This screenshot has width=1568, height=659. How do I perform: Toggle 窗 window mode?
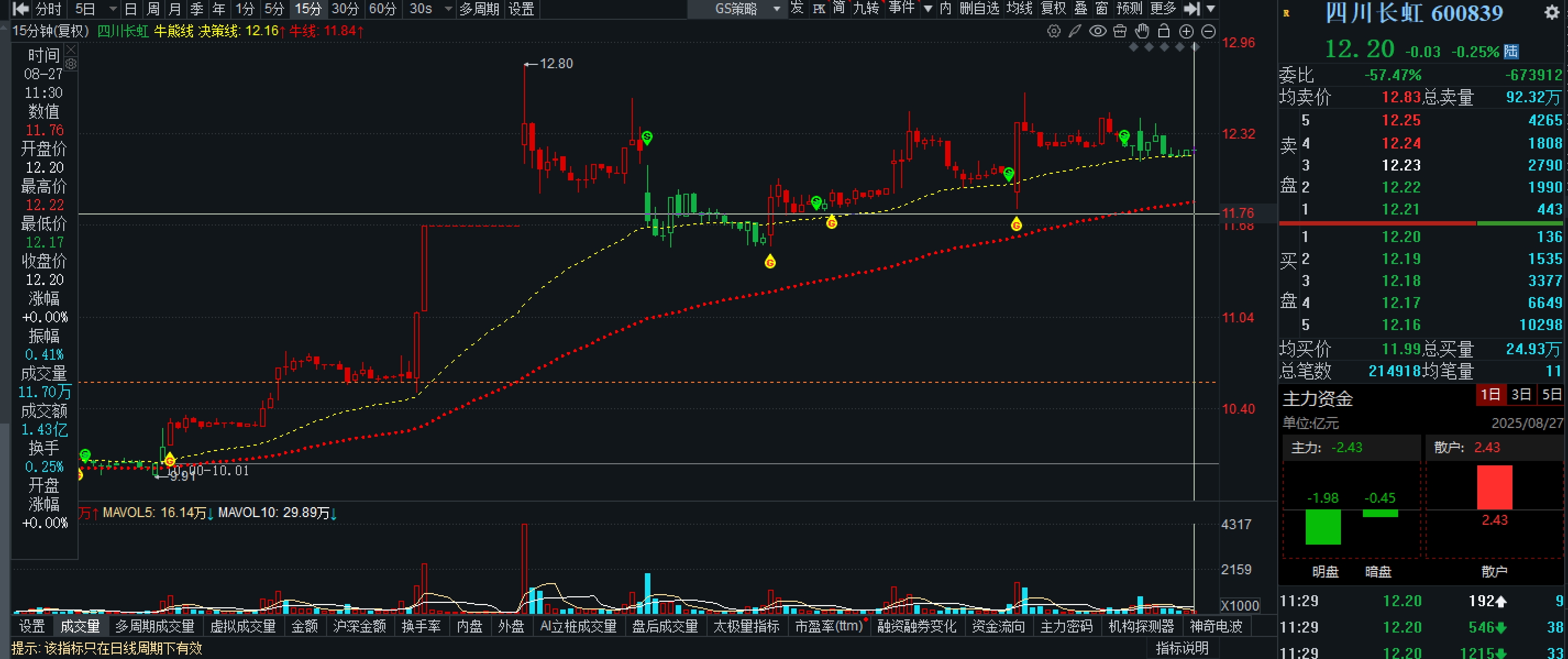(x=1102, y=9)
